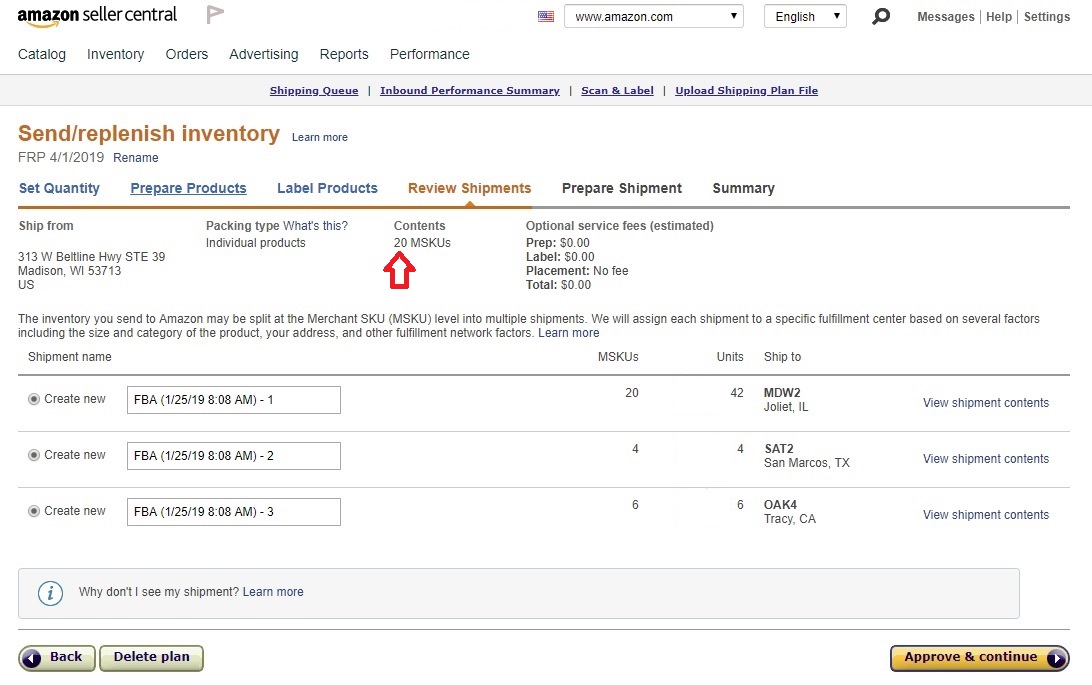Click the Prep: $0.00 fee line
Image resolution: width=1092 pixels, height=685 pixels.
pyautogui.click(x=558, y=243)
